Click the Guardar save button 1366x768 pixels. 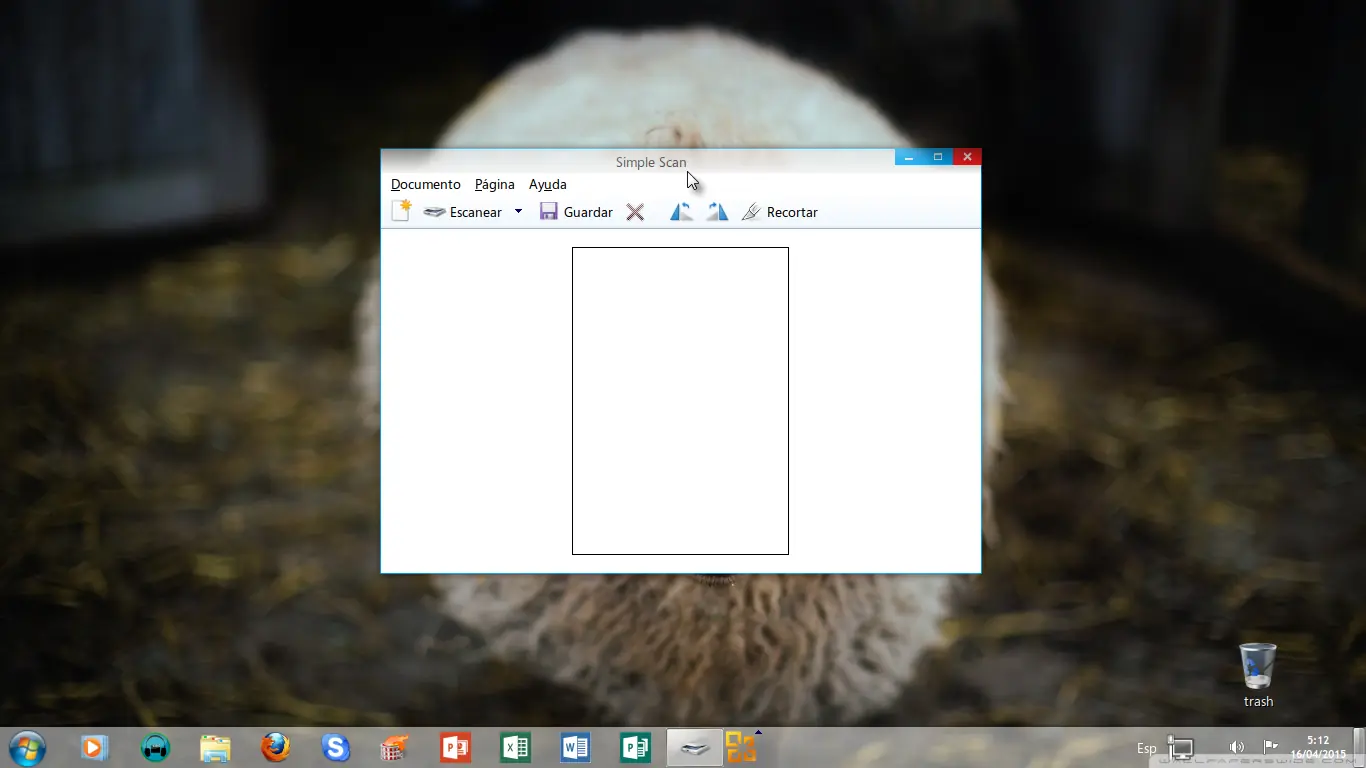(576, 212)
